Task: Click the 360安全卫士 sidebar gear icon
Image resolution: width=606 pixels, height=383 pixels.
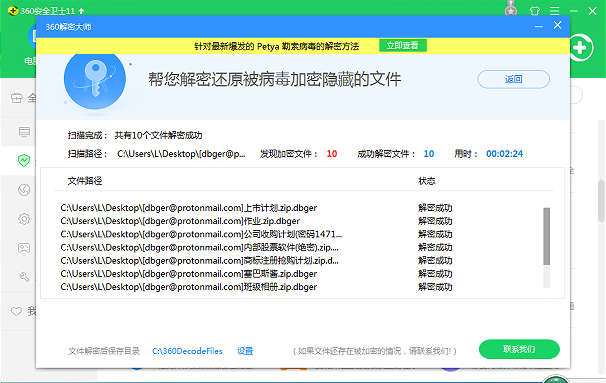Action: 24,219
